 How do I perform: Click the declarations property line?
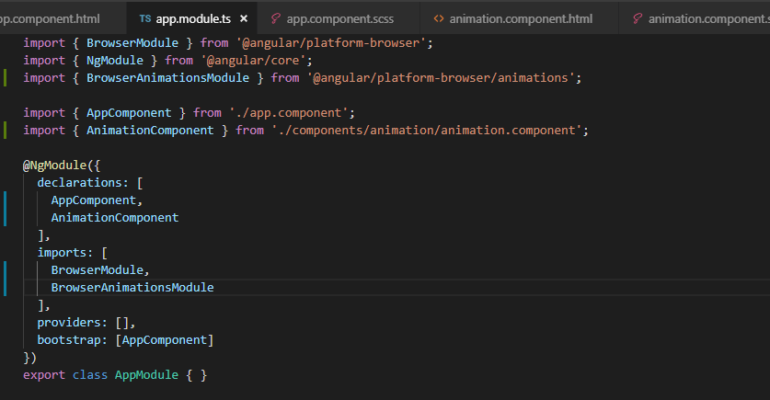click(x=90, y=183)
